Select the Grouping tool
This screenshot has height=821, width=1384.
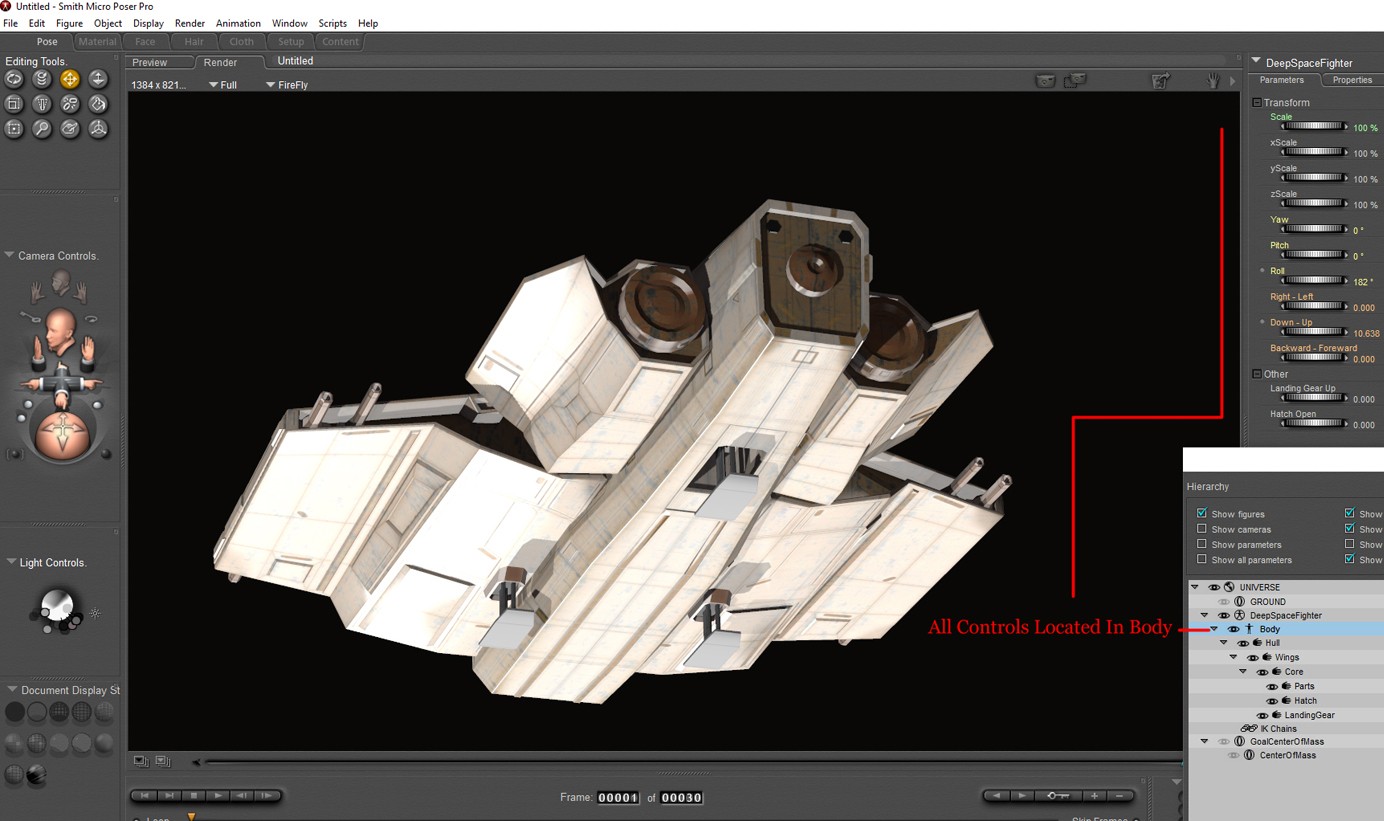tap(14, 129)
